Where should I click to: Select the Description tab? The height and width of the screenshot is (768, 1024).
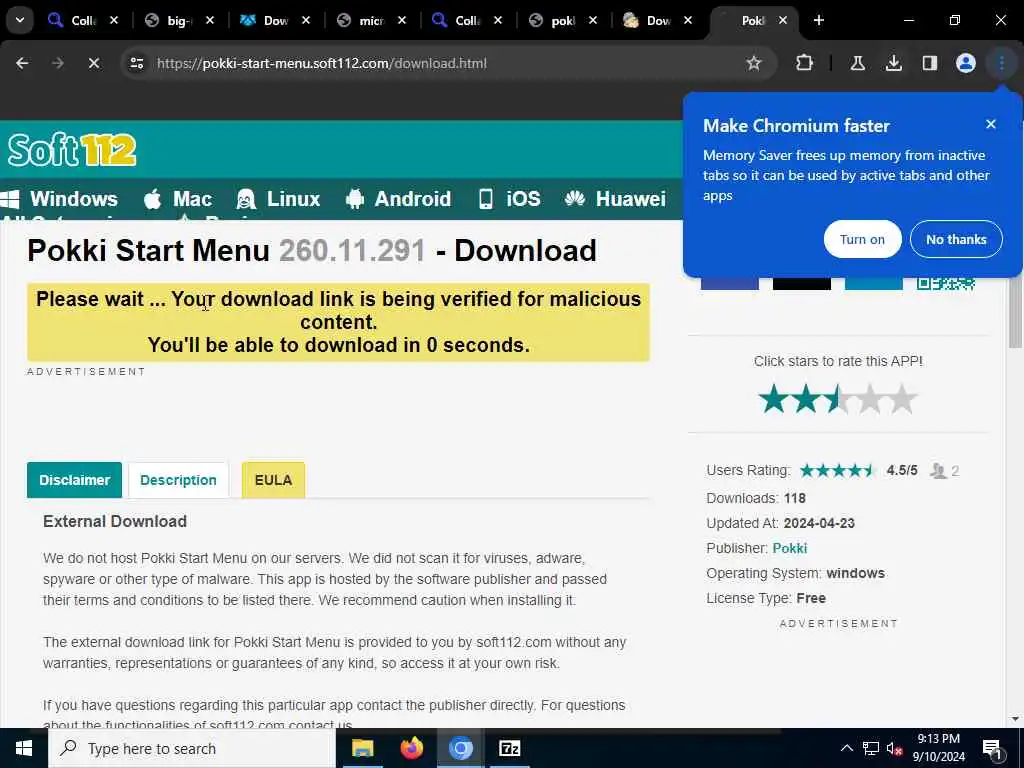[x=178, y=480]
